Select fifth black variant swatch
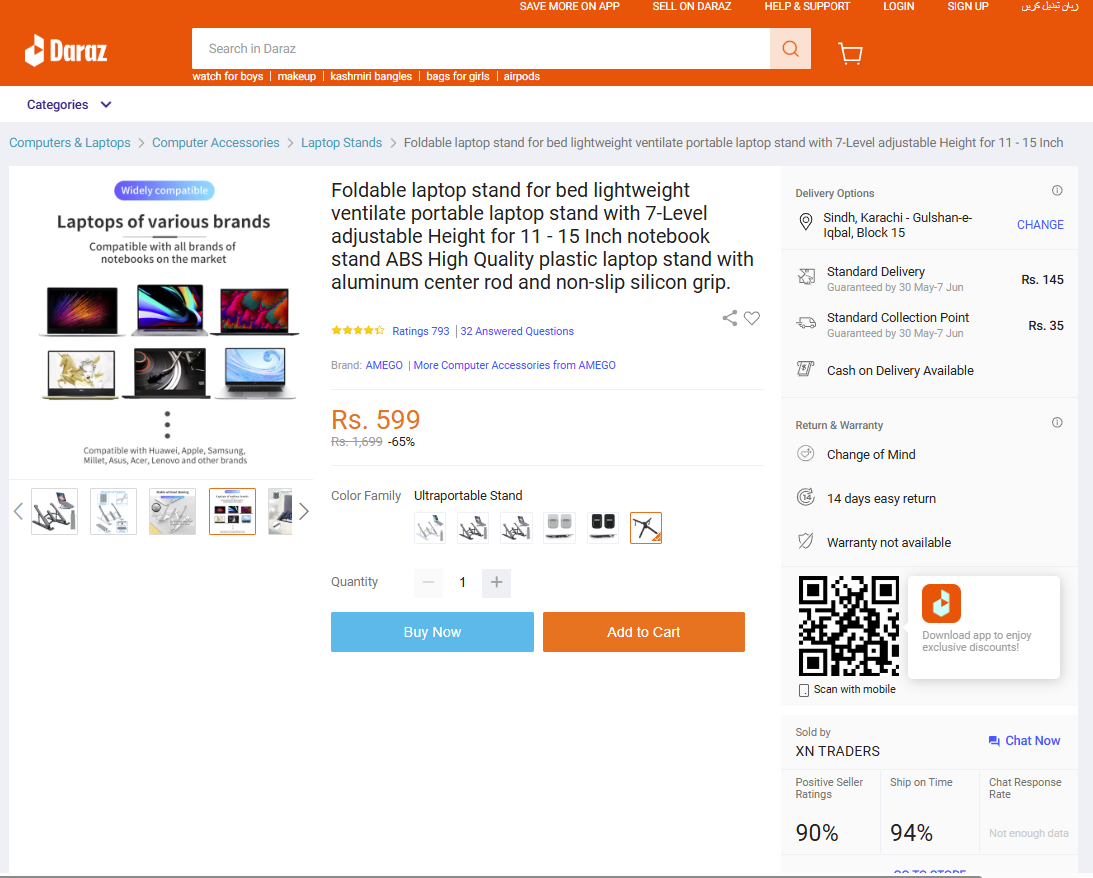Image resolution: width=1093 pixels, height=878 pixels. click(x=603, y=527)
